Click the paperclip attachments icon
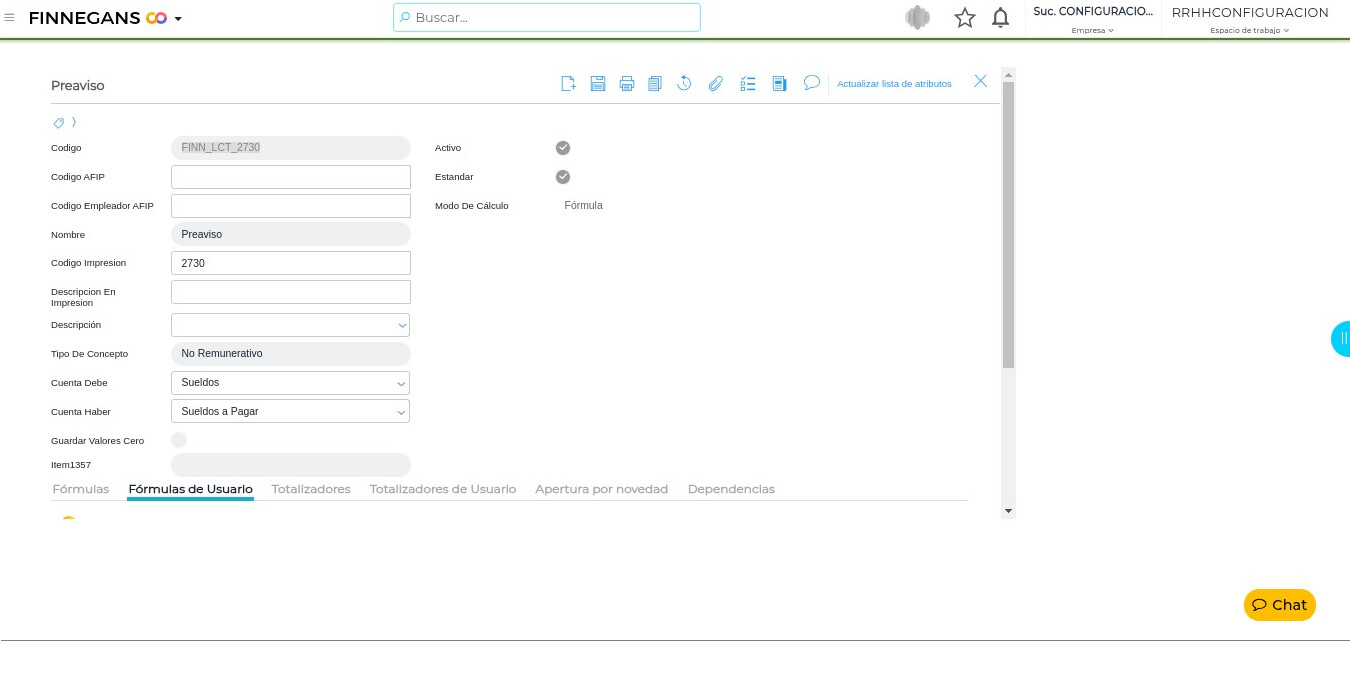The image size is (1350, 691). 716,84
